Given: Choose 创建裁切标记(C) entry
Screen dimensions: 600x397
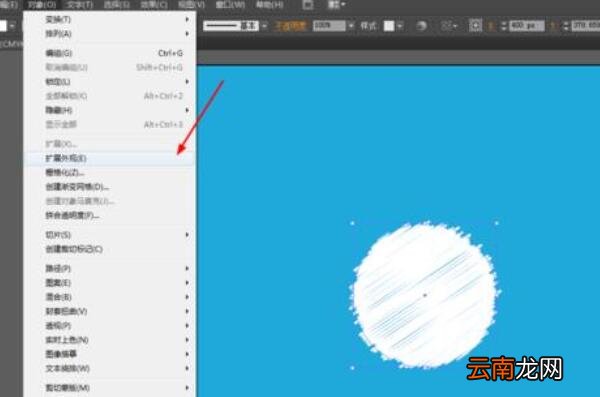Looking at the screenshot, I should 110,249.
